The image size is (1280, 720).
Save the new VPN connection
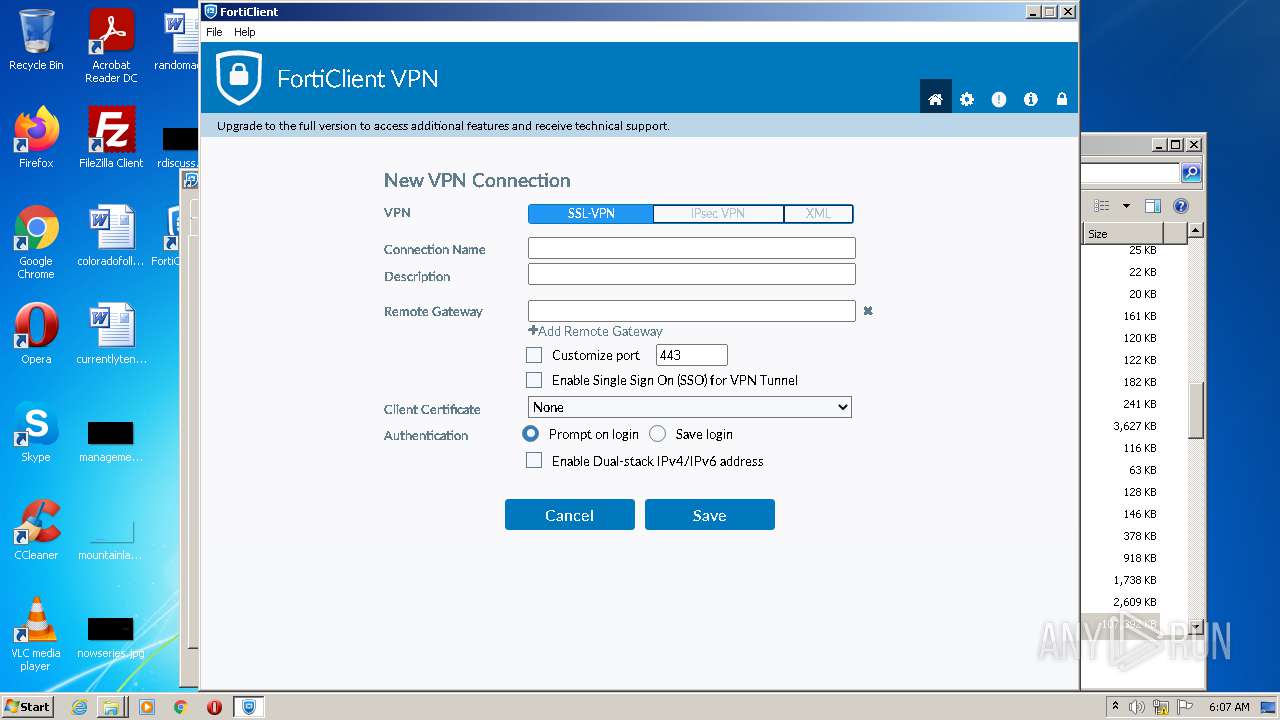tap(710, 515)
